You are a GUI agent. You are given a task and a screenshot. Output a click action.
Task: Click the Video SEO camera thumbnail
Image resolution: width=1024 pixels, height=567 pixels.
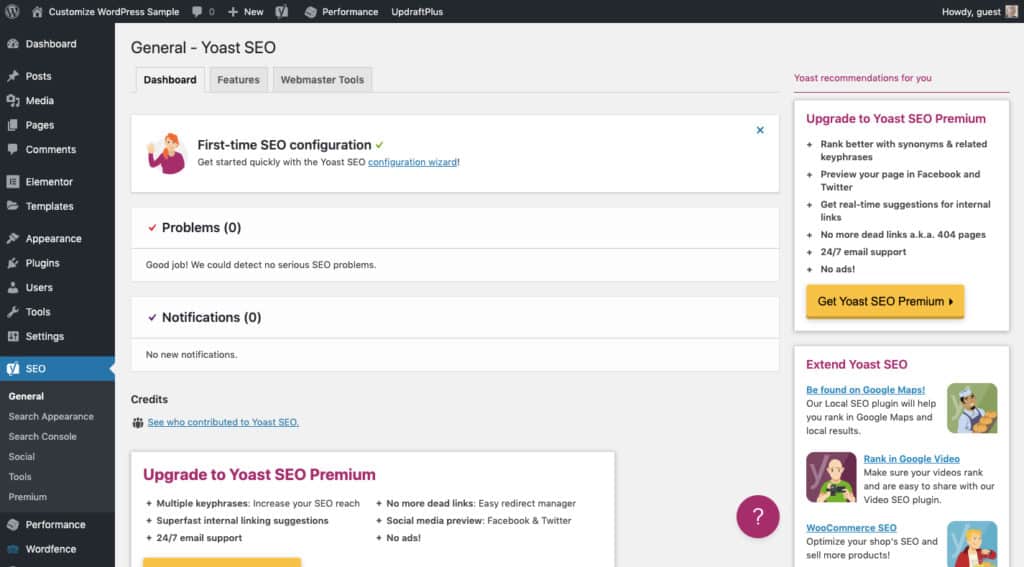click(x=831, y=478)
